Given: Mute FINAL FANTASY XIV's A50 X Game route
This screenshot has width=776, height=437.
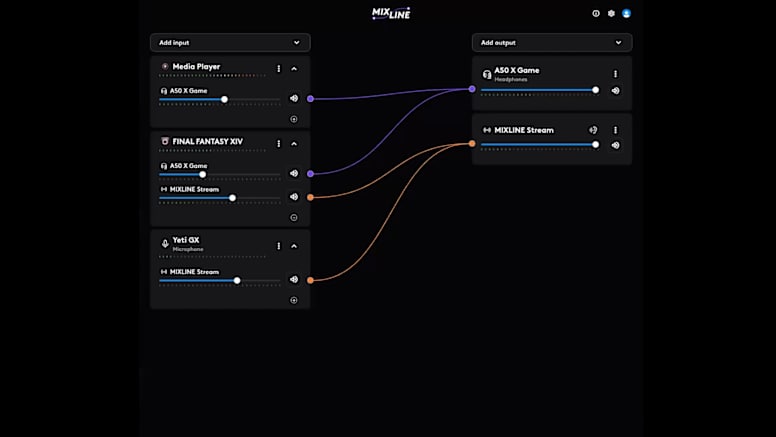Looking at the screenshot, I should click(x=294, y=173).
